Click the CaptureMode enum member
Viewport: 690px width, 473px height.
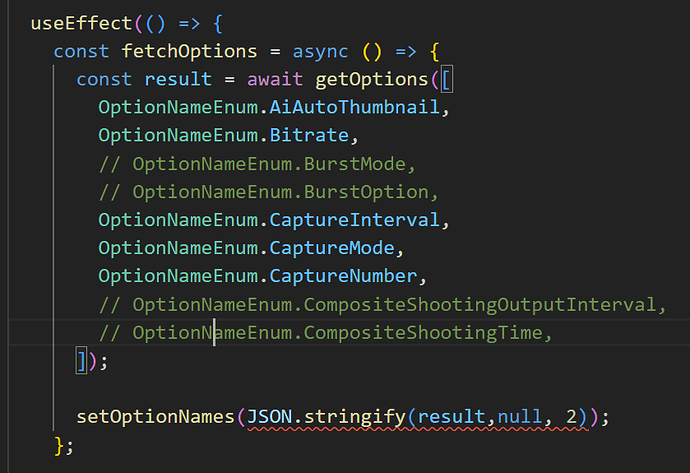coord(332,249)
